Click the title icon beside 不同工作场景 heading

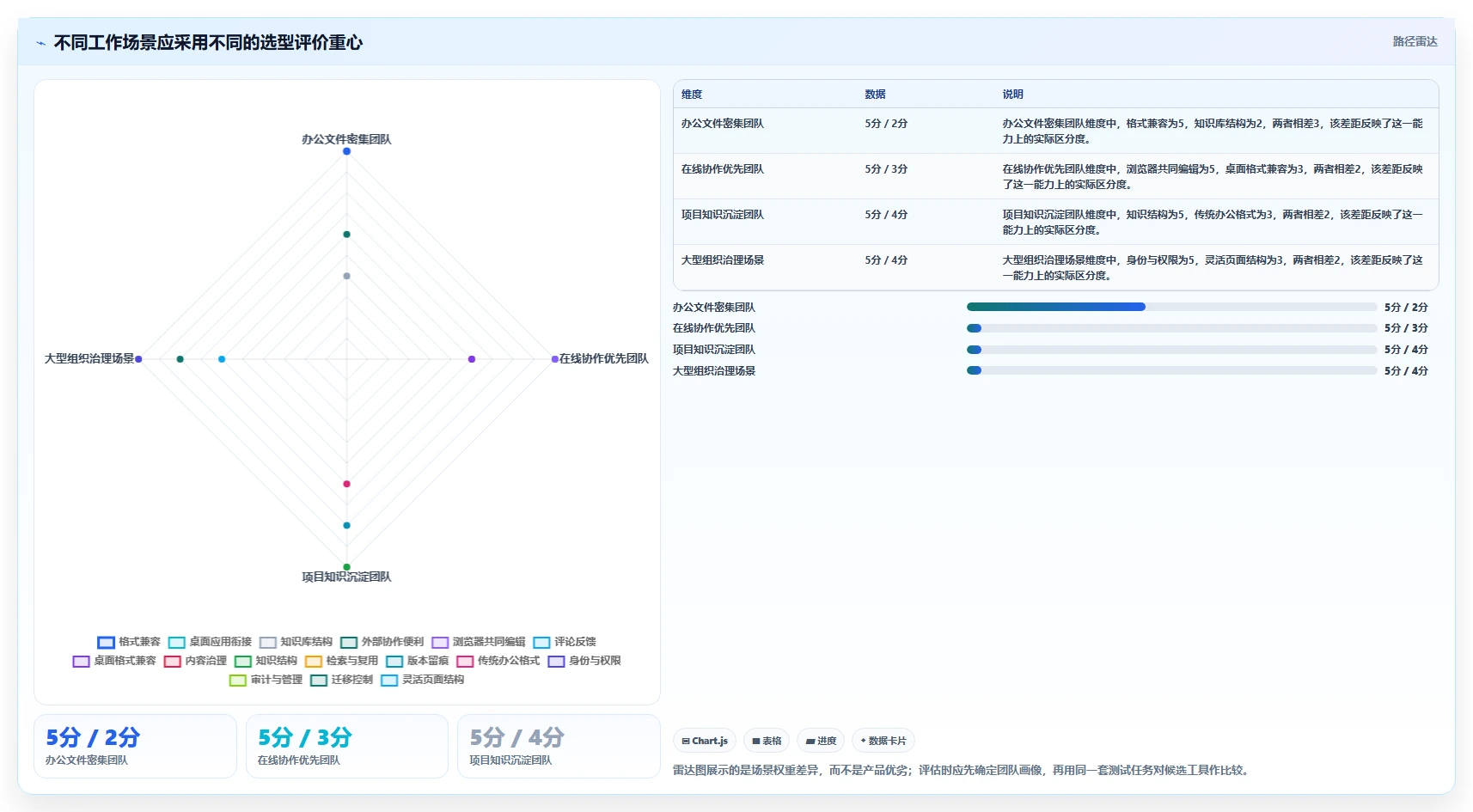pos(40,43)
